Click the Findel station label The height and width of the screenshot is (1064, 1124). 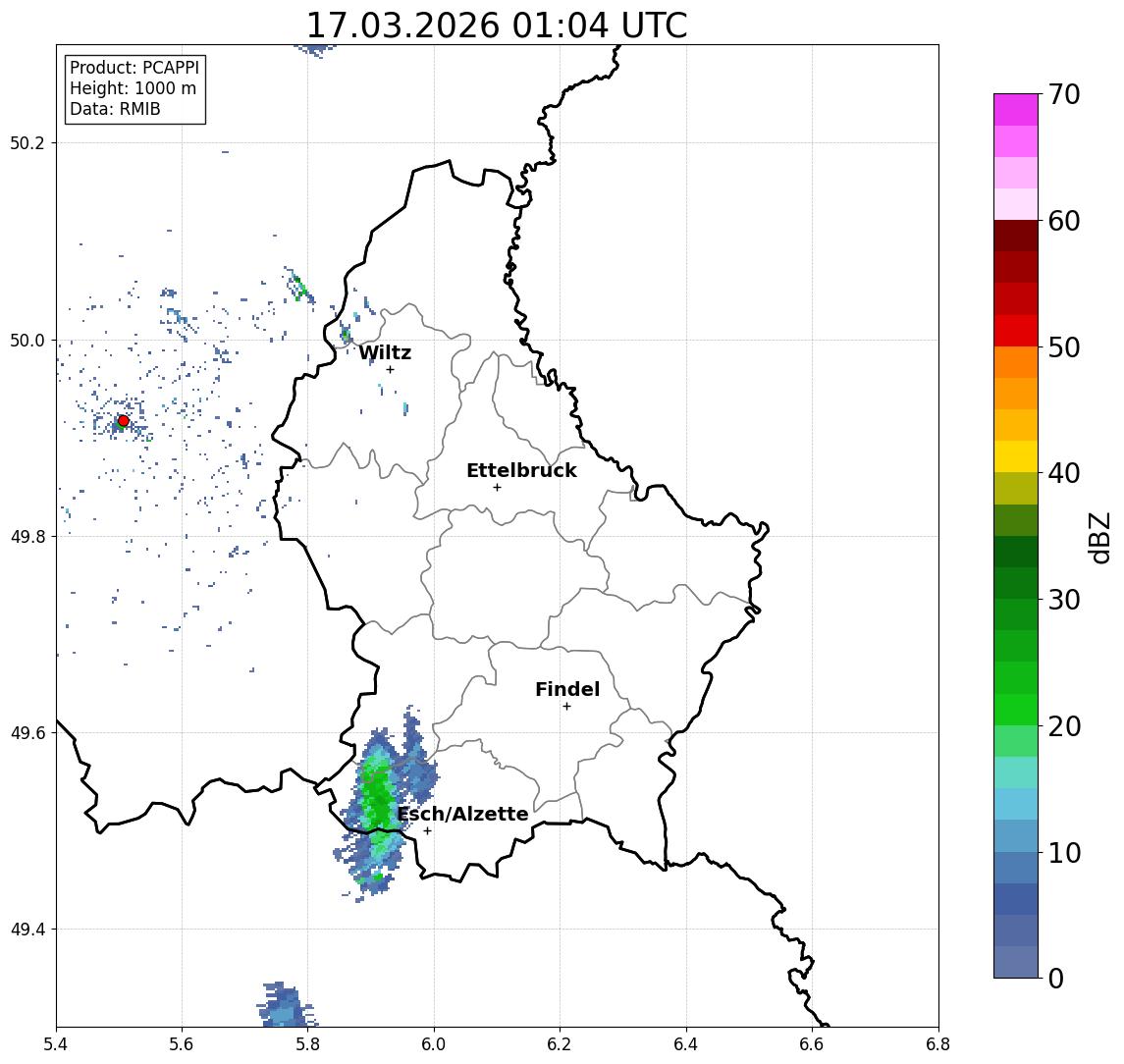click(567, 689)
